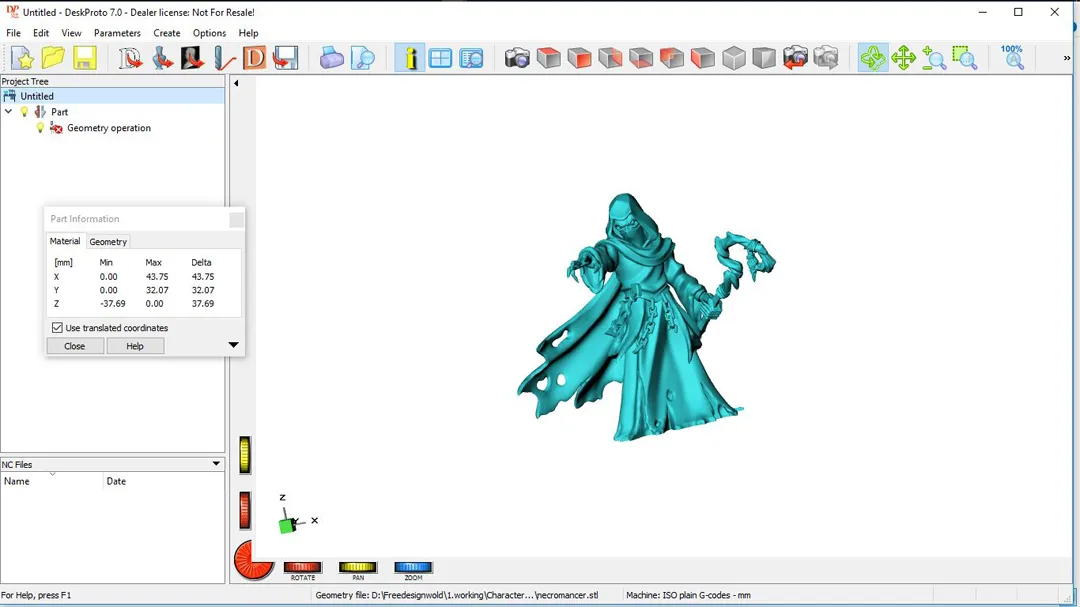Switch to front view using the red-front cube
The width and height of the screenshot is (1080, 607).
coord(579,58)
